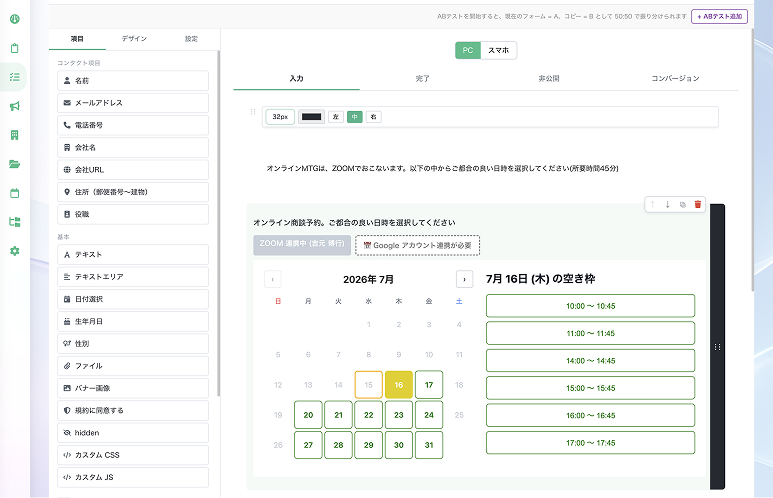Image resolution: width=773 pixels, height=498 pixels.
Task: Open the megaphone campaign icon in sidebar
Action: [x=15, y=106]
